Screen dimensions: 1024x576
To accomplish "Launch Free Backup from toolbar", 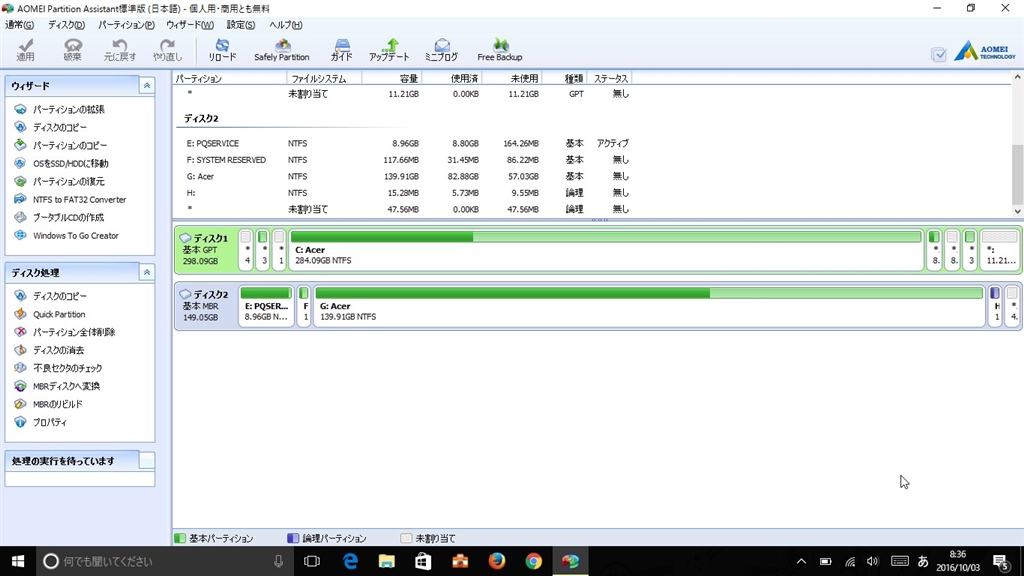I will pyautogui.click(x=500, y=50).
